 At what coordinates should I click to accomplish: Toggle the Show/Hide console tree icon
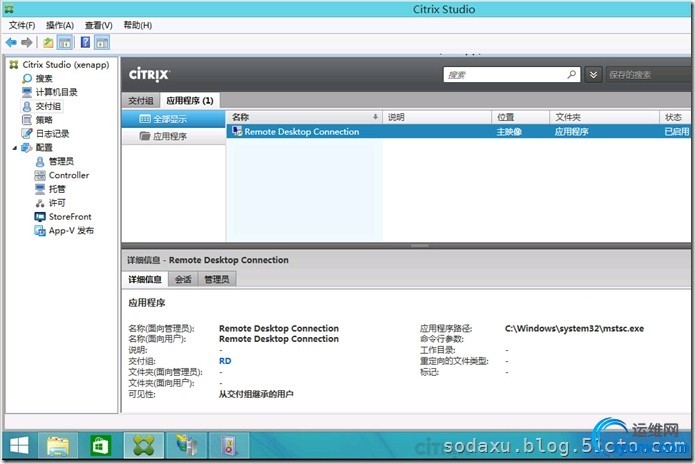click(x=65, y=43)
